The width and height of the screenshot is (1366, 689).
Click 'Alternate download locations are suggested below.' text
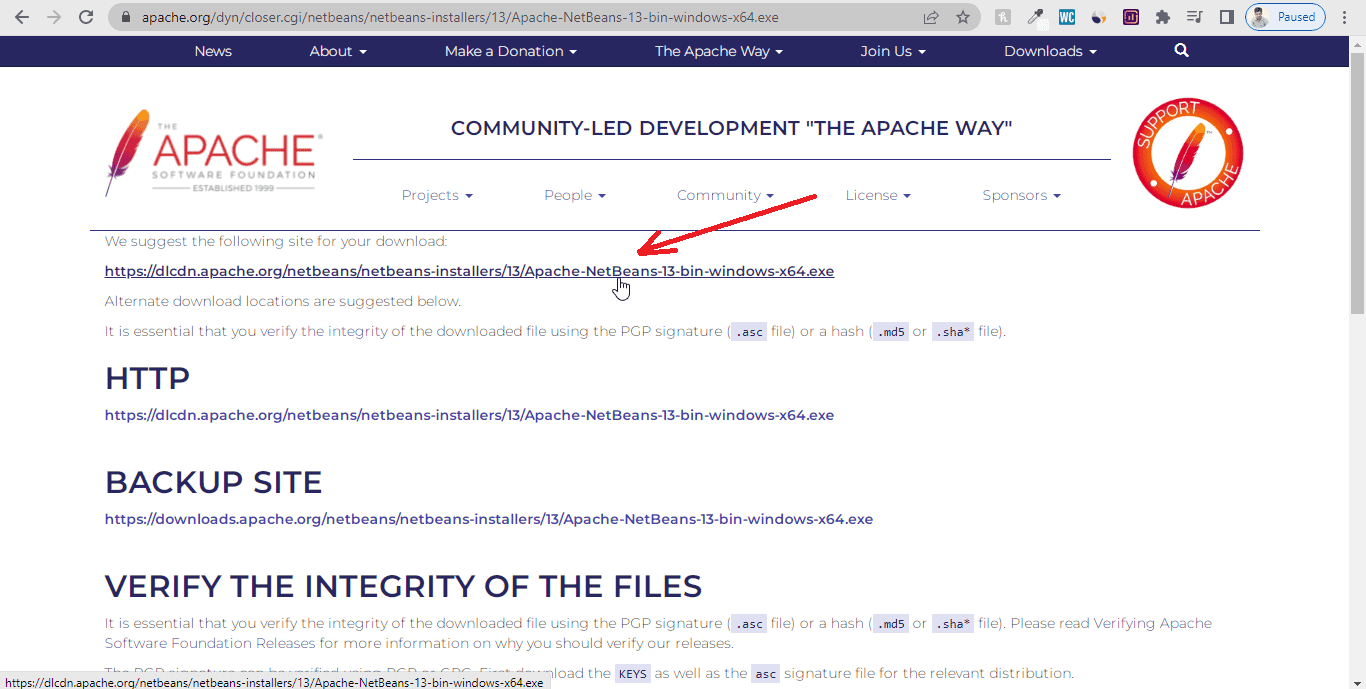click(x=283, y=301)
